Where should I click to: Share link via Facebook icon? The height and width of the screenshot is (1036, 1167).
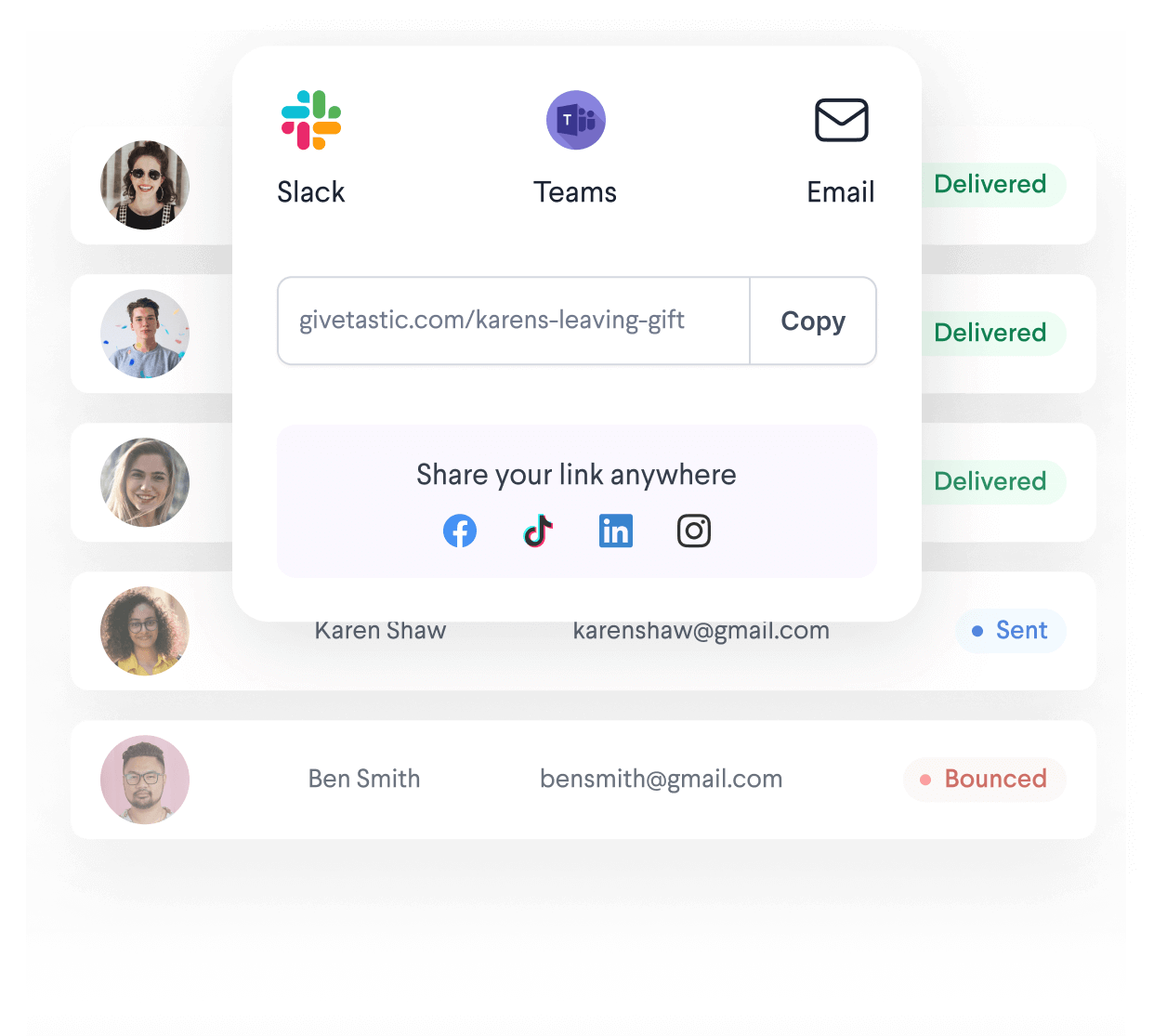[460, 531]
